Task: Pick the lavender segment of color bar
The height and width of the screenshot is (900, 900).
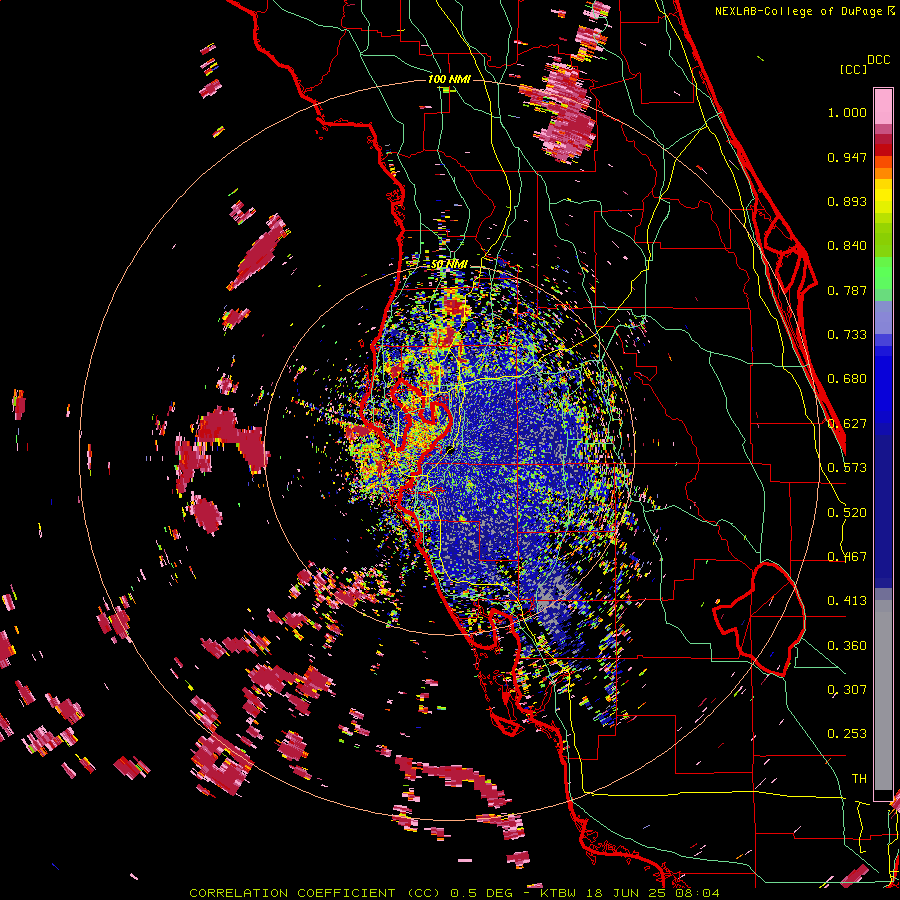Action: (x=883, y=317)
